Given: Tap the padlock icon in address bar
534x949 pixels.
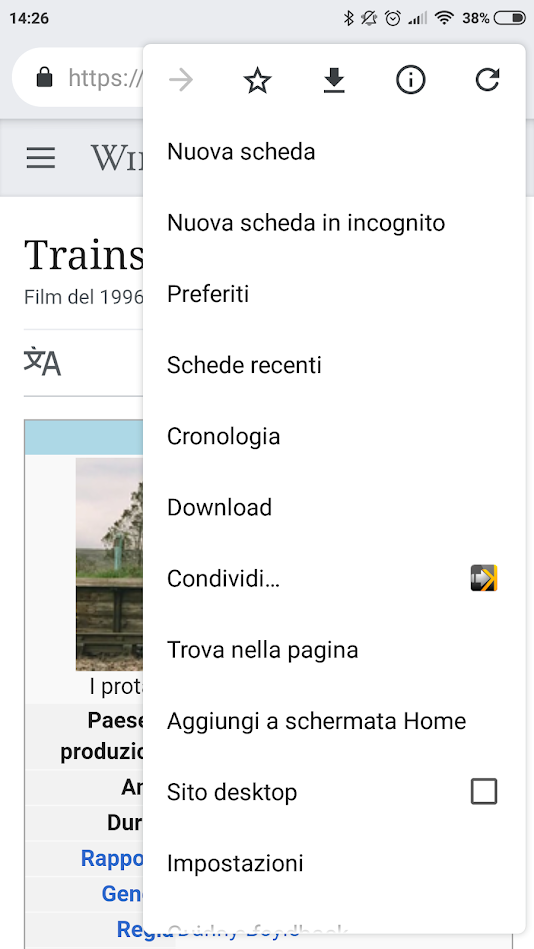Looking at the screenshot, I should (x=45, y=77).
